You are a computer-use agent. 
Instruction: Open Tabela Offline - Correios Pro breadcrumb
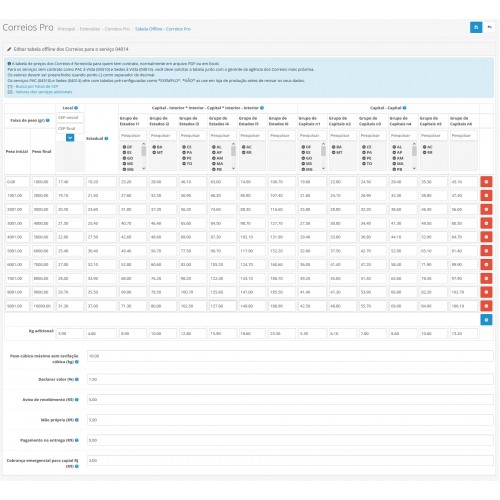pyautogui.click(x=163, y=29)
